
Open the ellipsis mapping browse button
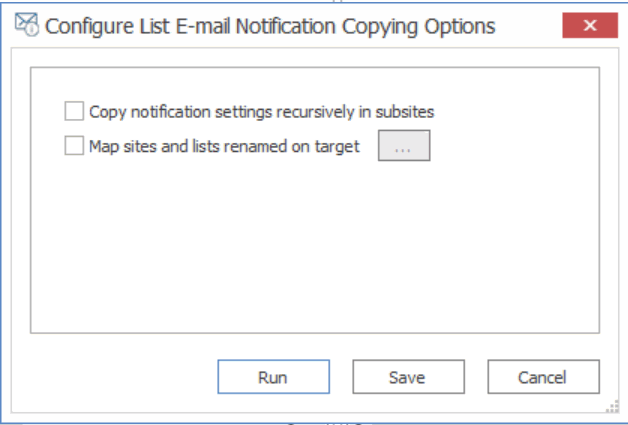tap(403, 147)
